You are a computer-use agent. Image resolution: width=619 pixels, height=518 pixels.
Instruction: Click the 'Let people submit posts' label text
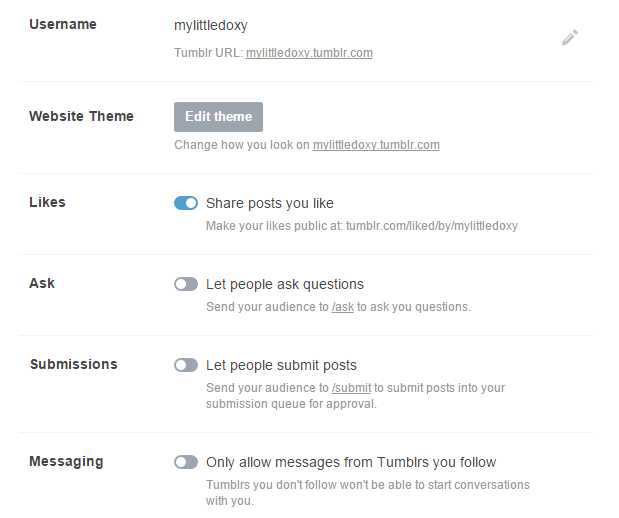[x=281, y=365]
